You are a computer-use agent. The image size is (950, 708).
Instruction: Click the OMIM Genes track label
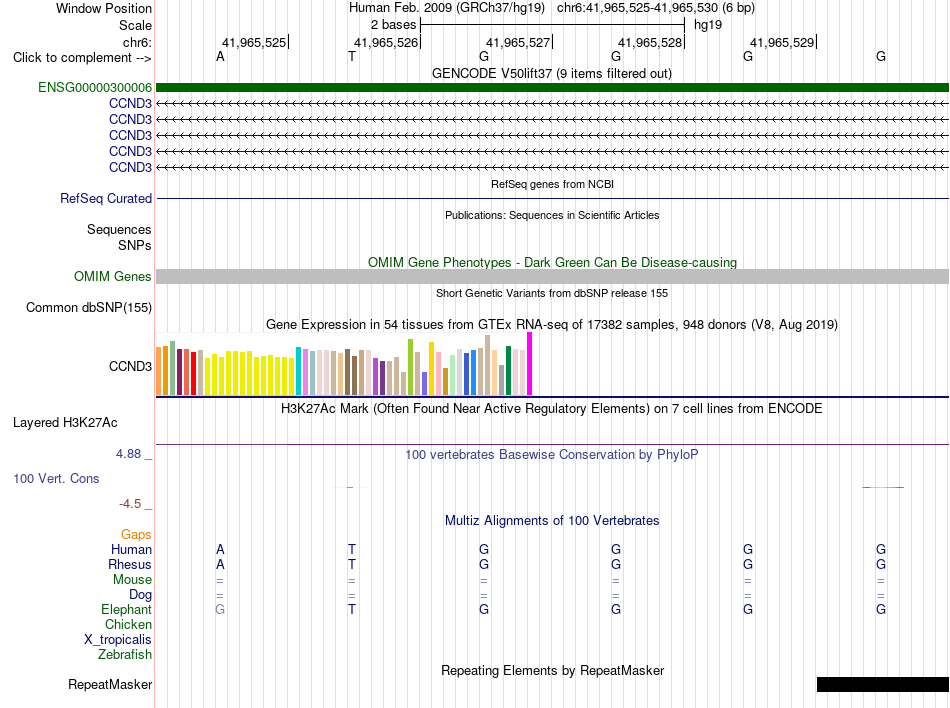pyautogui.click(x=113, y=276)
